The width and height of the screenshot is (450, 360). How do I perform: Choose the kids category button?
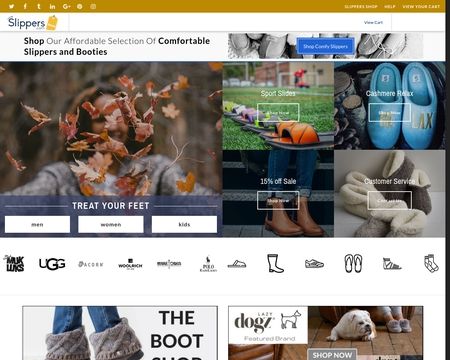(x=184, y=224)
